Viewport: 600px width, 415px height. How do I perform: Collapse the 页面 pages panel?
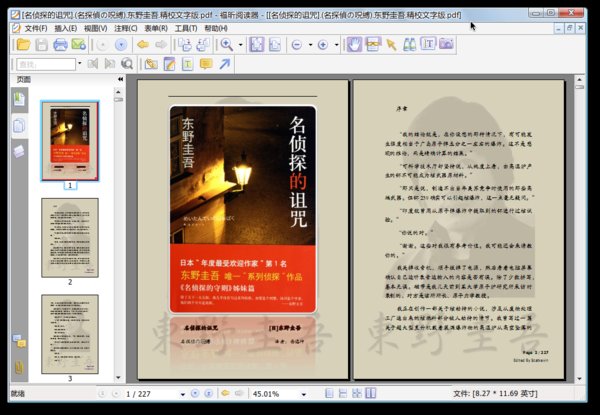121,79
